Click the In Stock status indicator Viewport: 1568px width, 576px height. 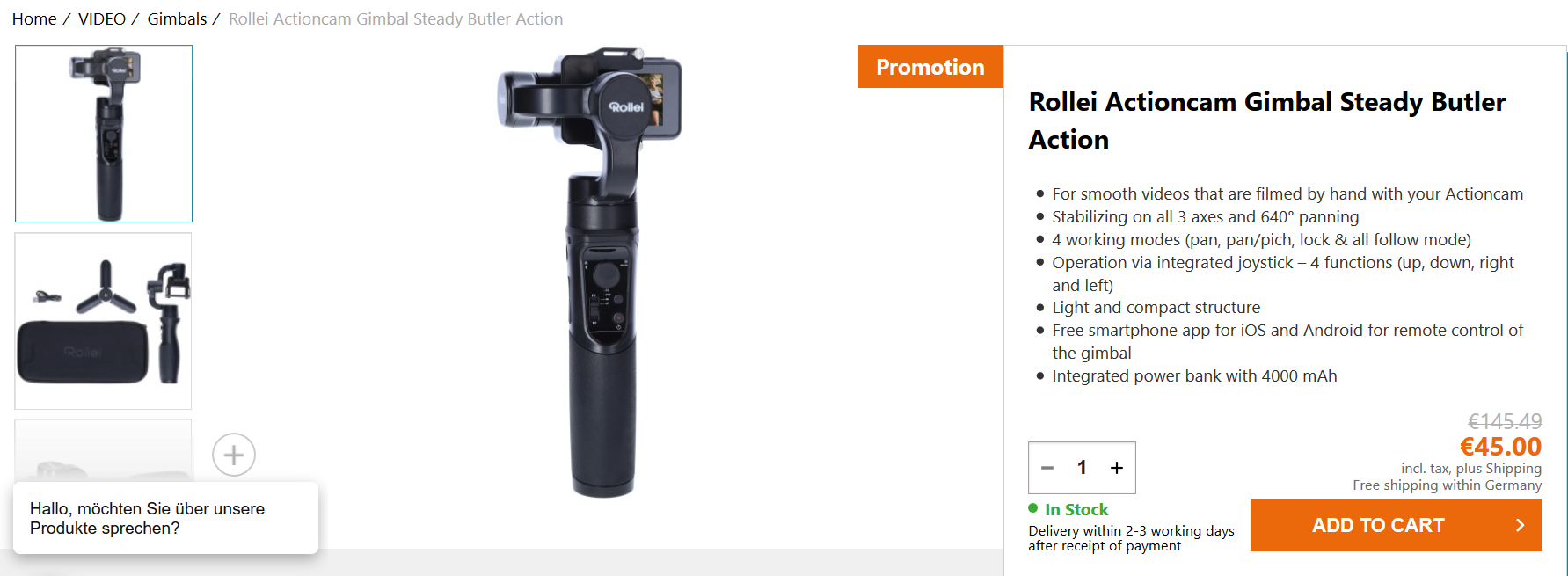pyautogui.click(x=1068, y=509)
